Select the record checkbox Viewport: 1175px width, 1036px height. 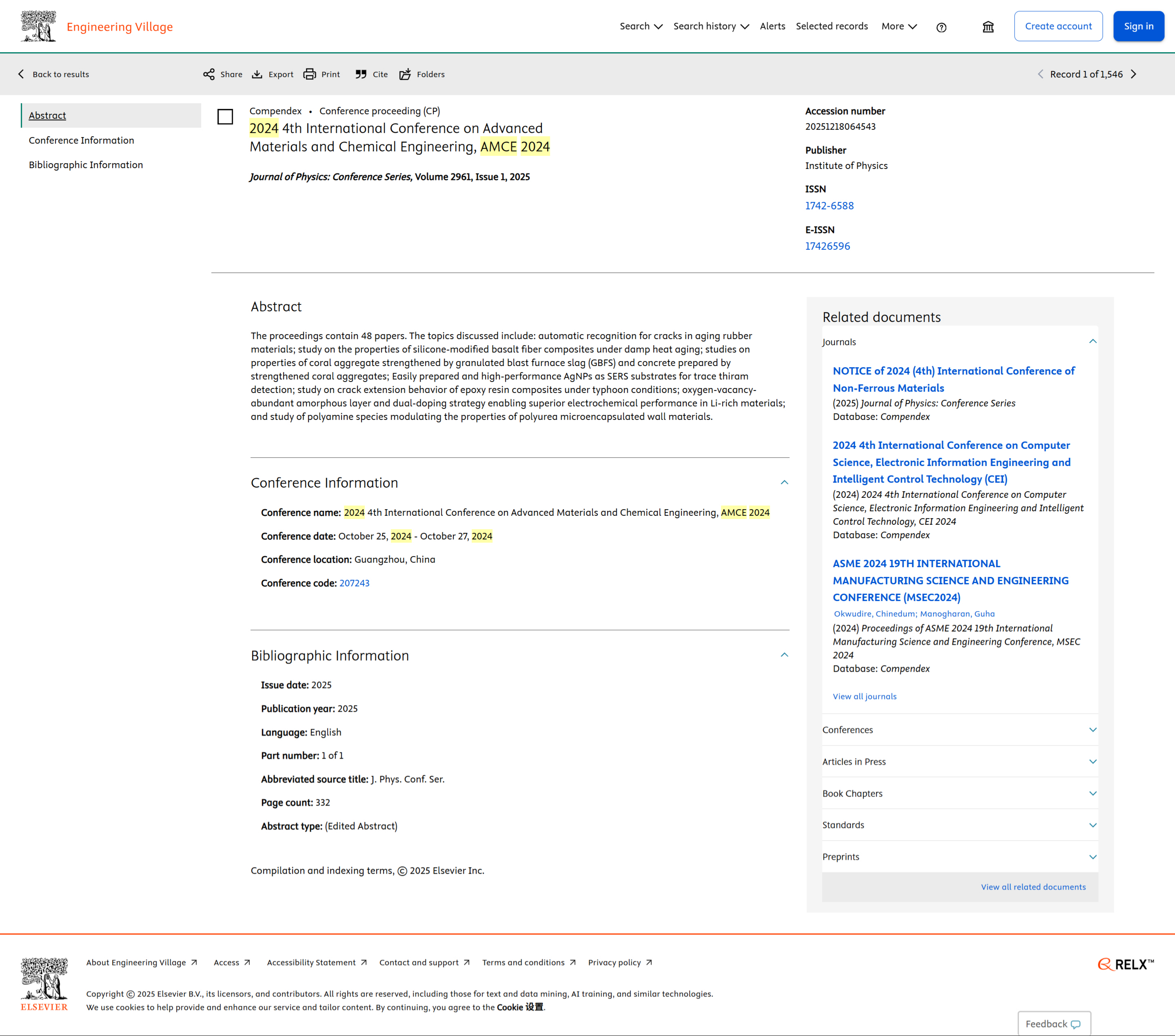click(225, 117)
